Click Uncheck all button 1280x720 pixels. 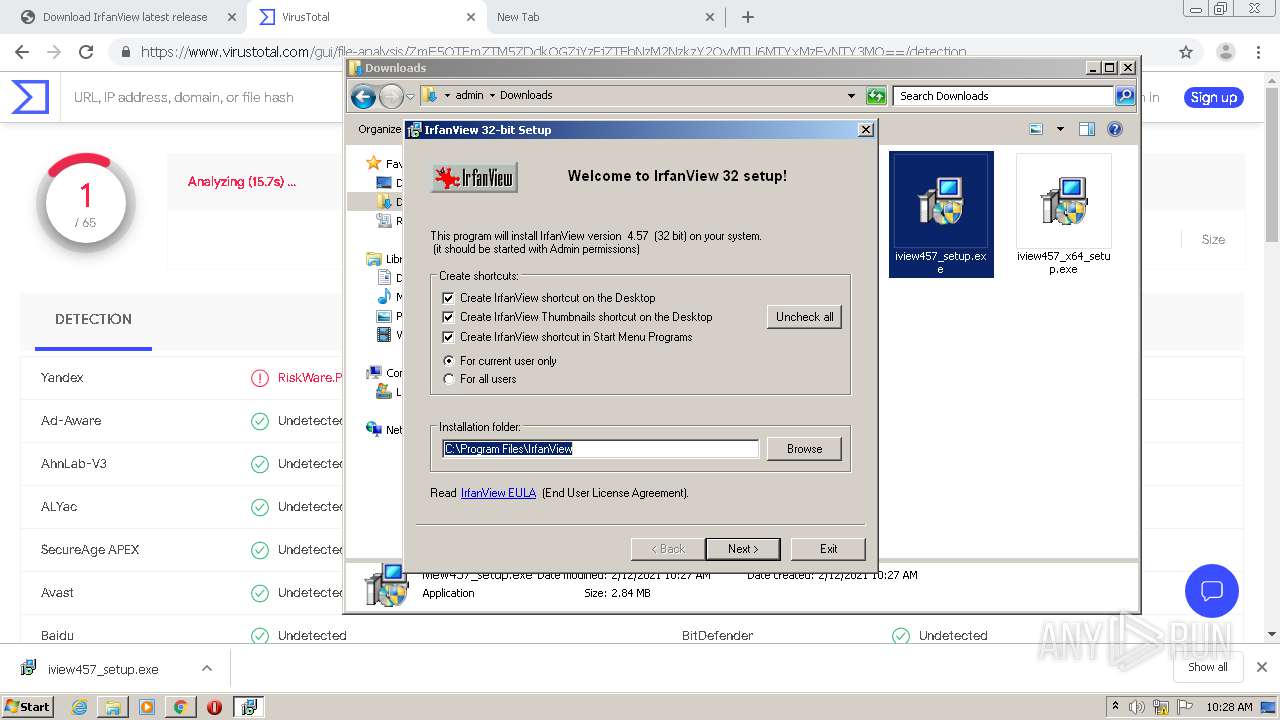[804, 317]
